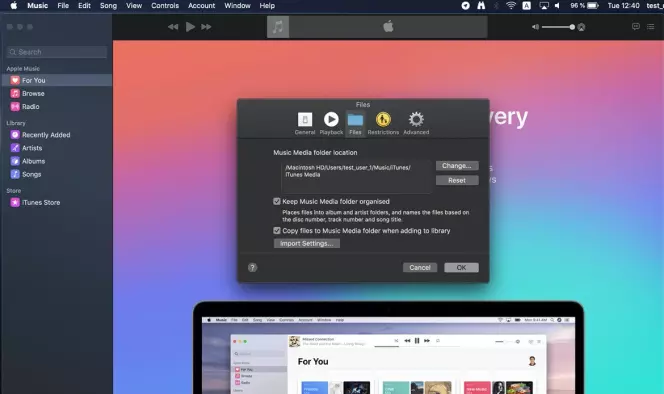Image resolution: width=664 pixels, height=394 pixels.
Task: Open the Music app menu
Action: click(x=38, y=6)
